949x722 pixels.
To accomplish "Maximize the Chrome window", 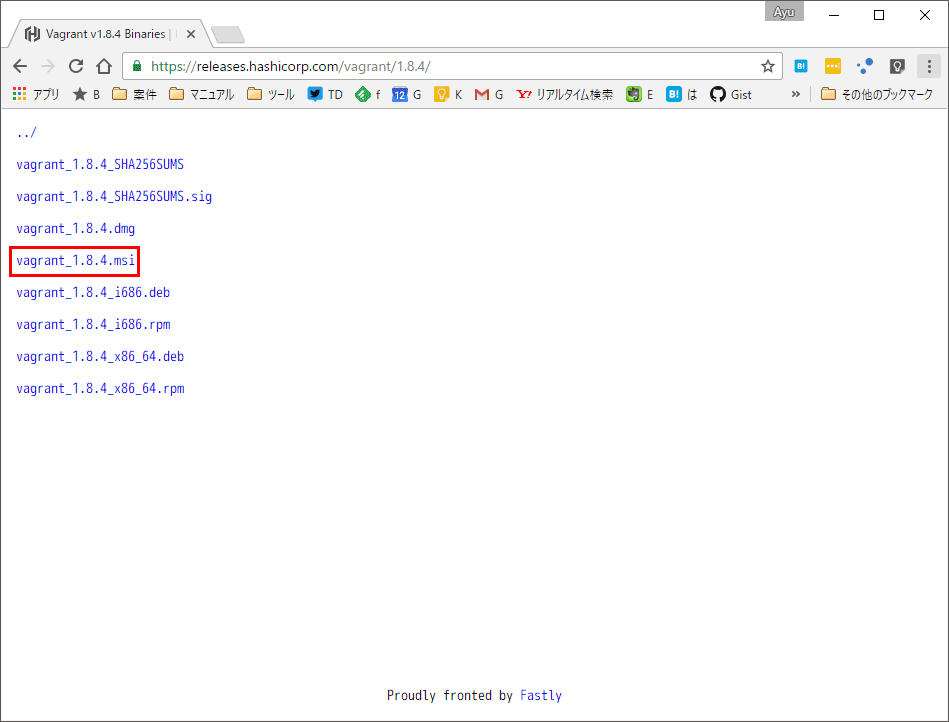I will coord(879,15).
